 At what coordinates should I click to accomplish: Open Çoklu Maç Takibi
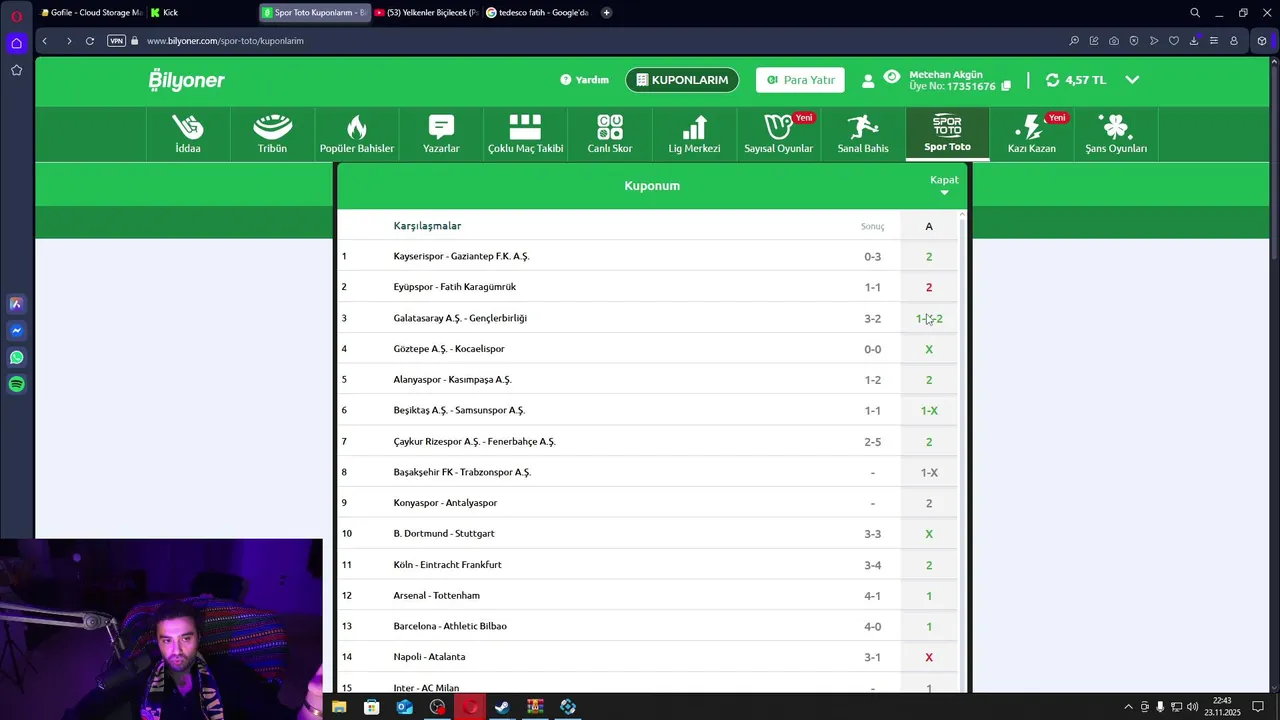(x=525, y=134)
